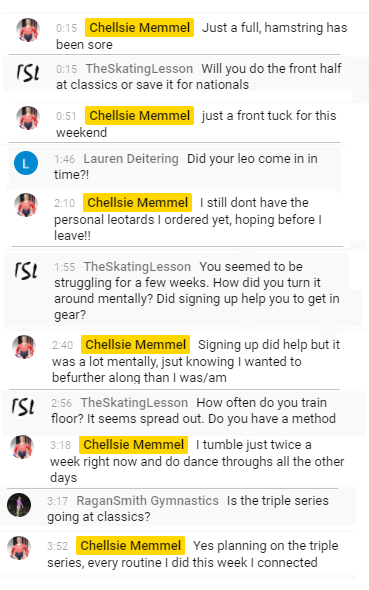
Task: Open TheSkatingLesson author name at 0:15
Action: [x=139, y=68]
